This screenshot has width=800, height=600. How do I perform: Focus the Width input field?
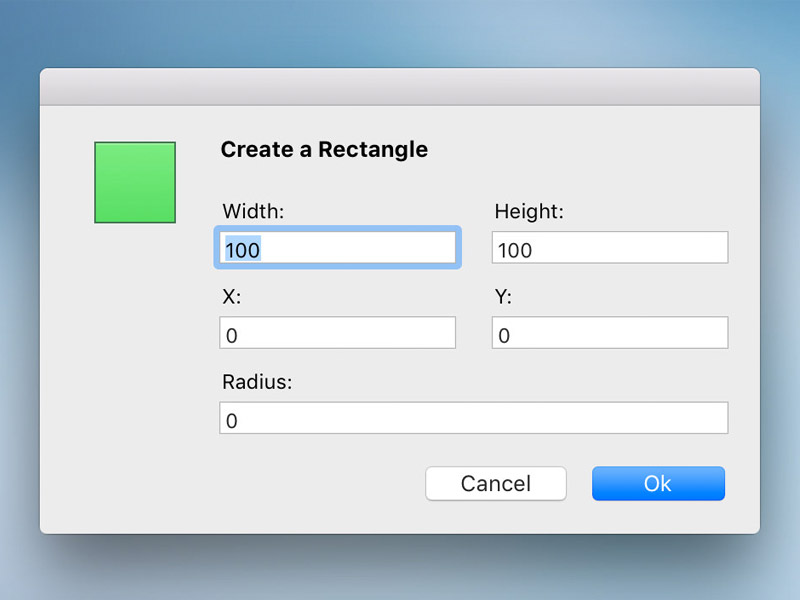pos(337,247)
